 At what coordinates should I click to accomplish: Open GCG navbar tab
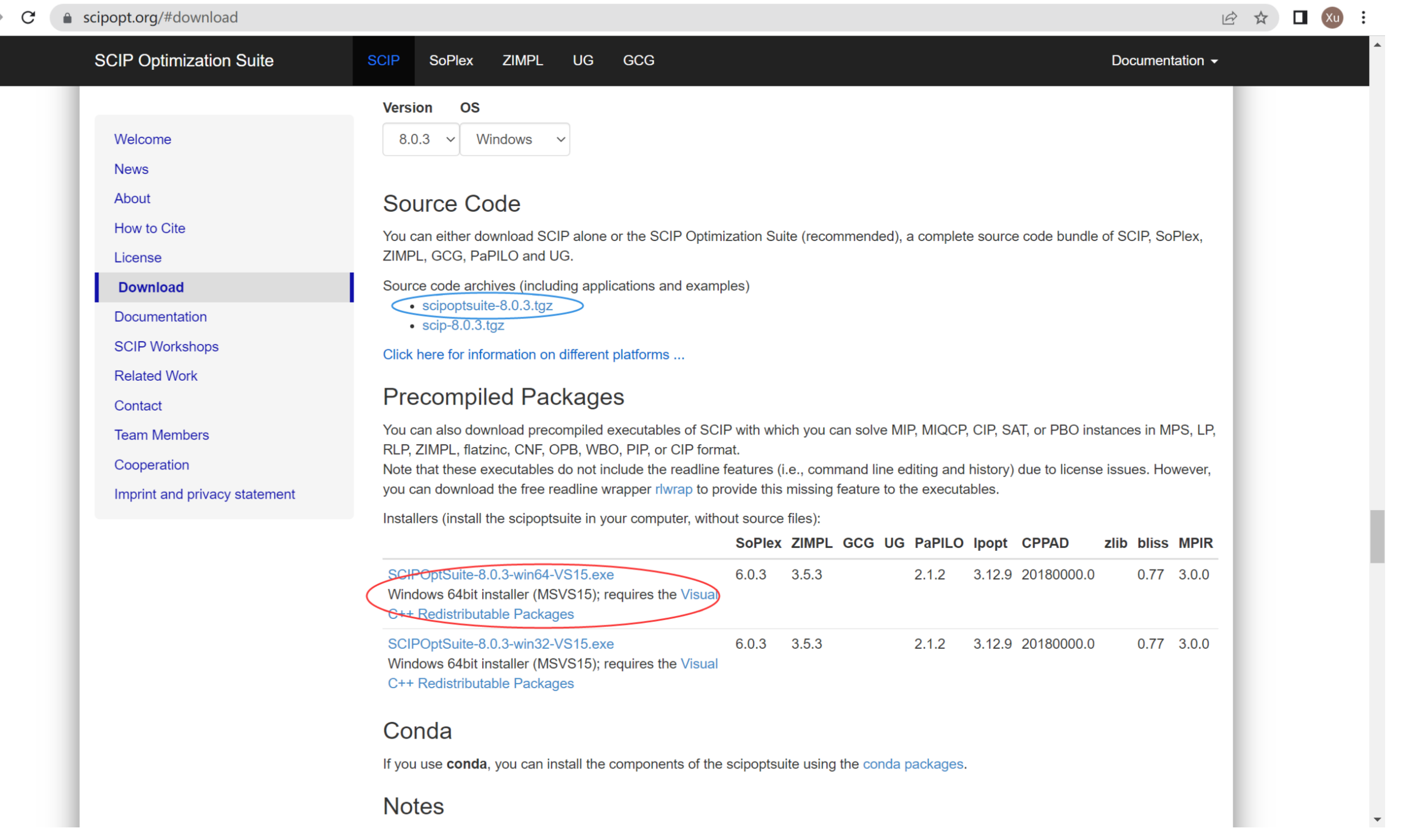click(x=638, y=61)
